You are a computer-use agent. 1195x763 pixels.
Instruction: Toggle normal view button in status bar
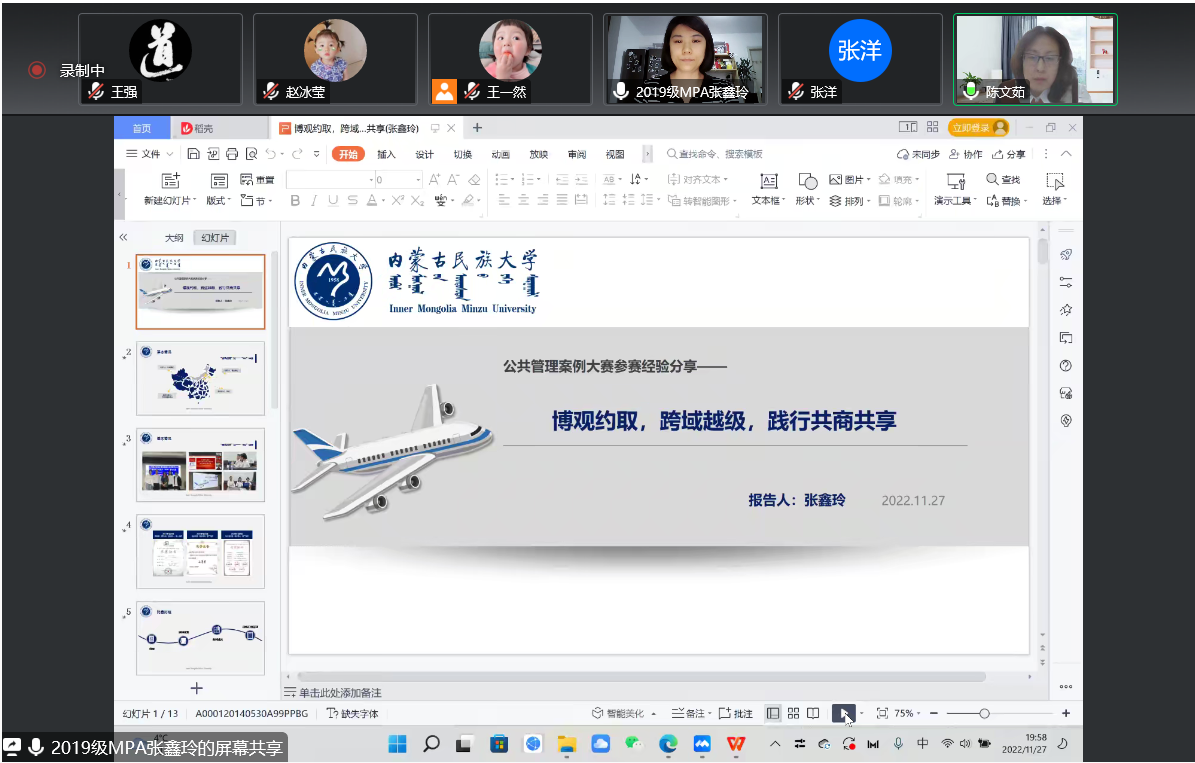tap(772, 713)
